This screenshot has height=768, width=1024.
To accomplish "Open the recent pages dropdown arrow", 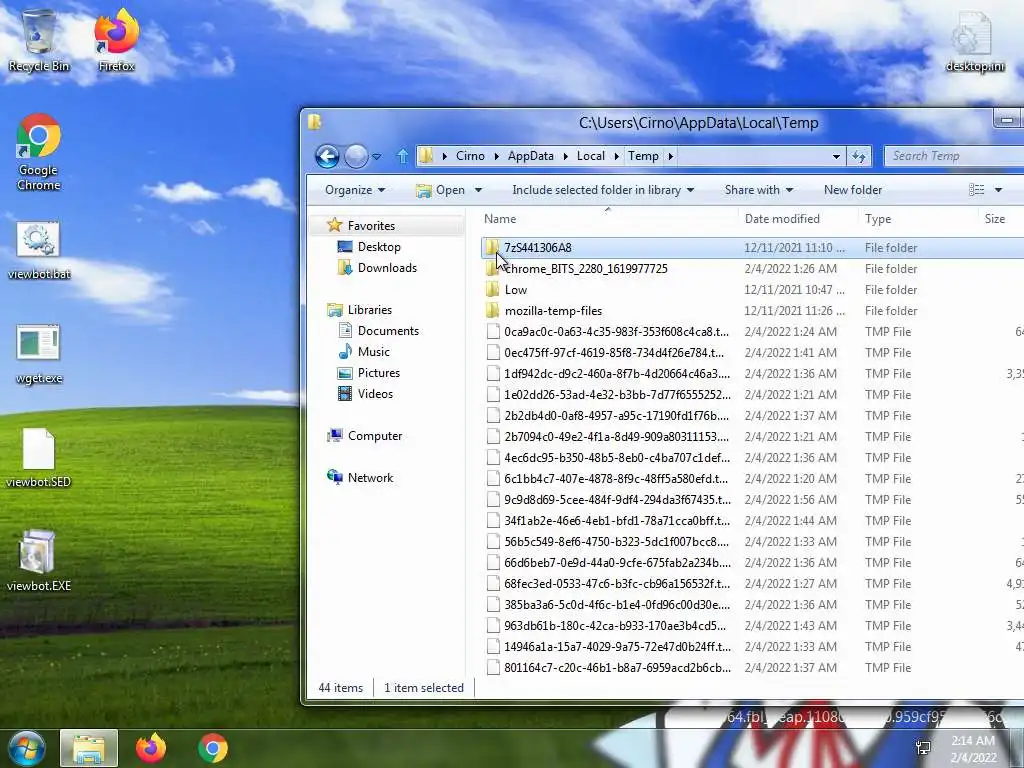I will pyautogui.click(x=377, y=157).
